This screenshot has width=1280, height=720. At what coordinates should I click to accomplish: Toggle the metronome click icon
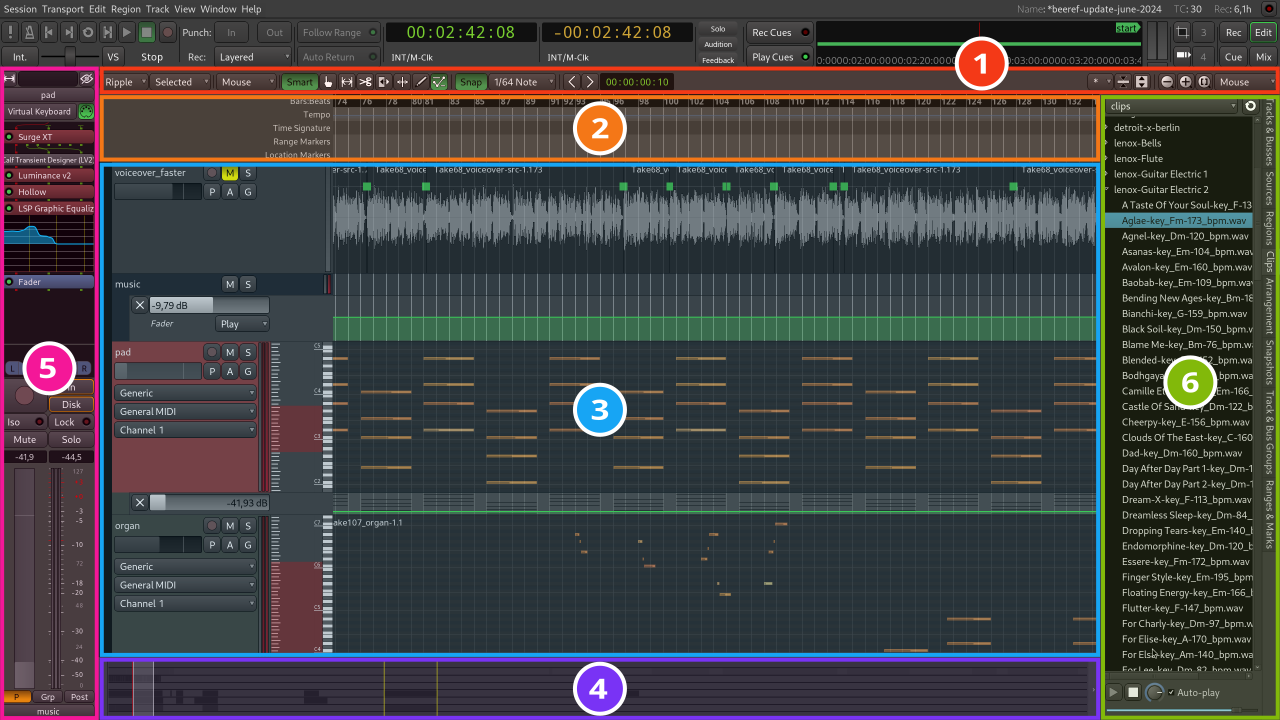click(x=29, y=32)
